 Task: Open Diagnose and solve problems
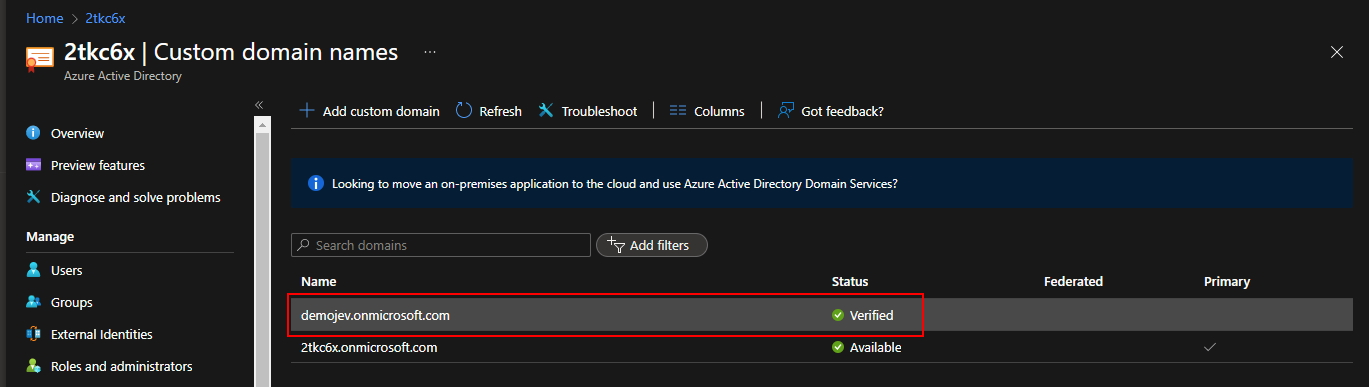[x=136, y=197]
